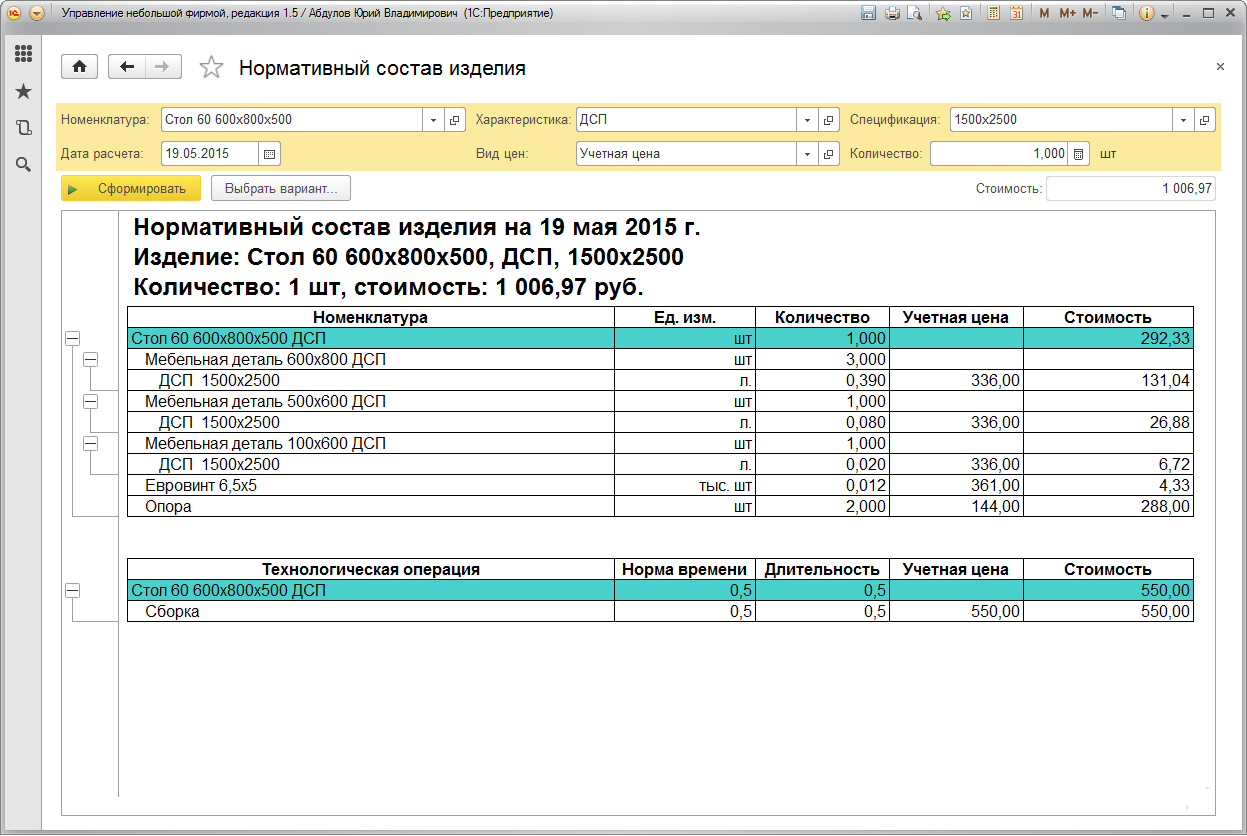Click the Сформировать button

(x=131, y=188)
